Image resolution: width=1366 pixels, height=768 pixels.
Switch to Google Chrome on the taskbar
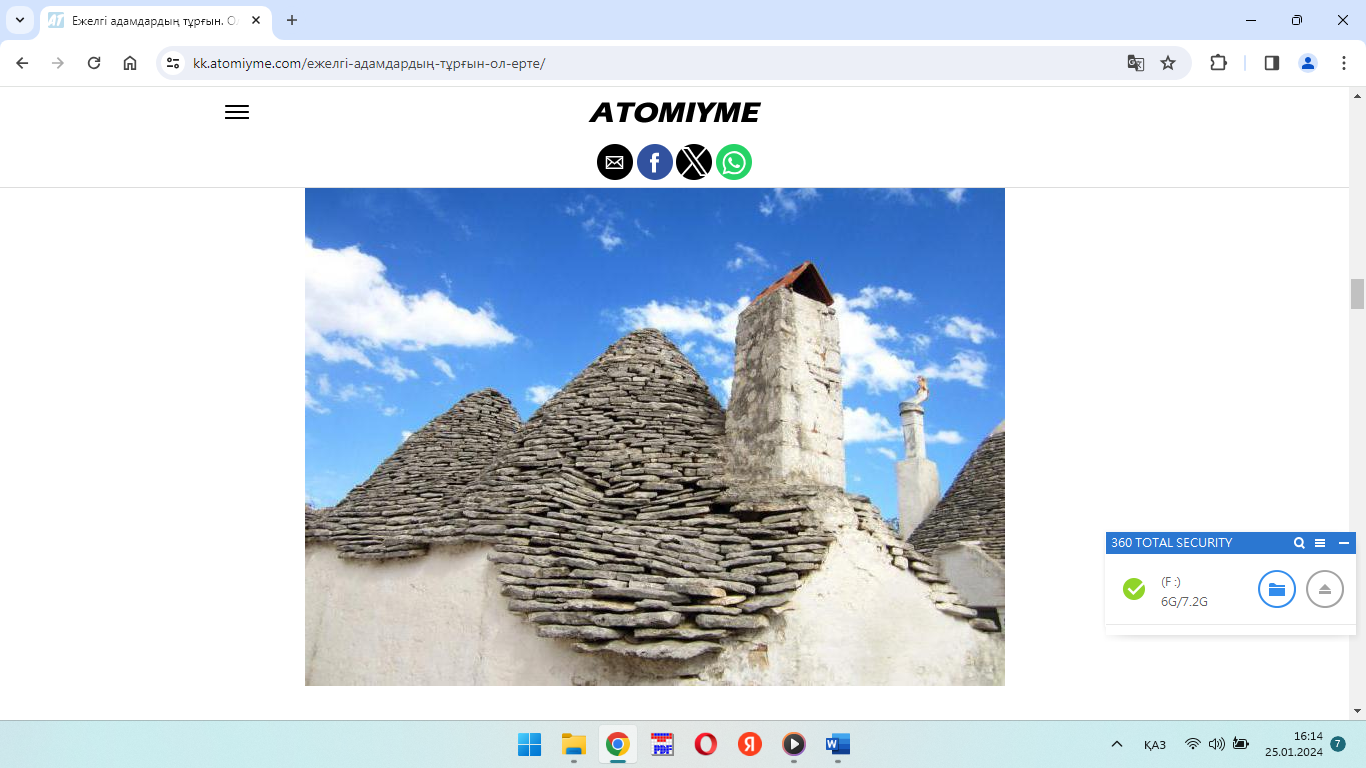tap(617, 744)
